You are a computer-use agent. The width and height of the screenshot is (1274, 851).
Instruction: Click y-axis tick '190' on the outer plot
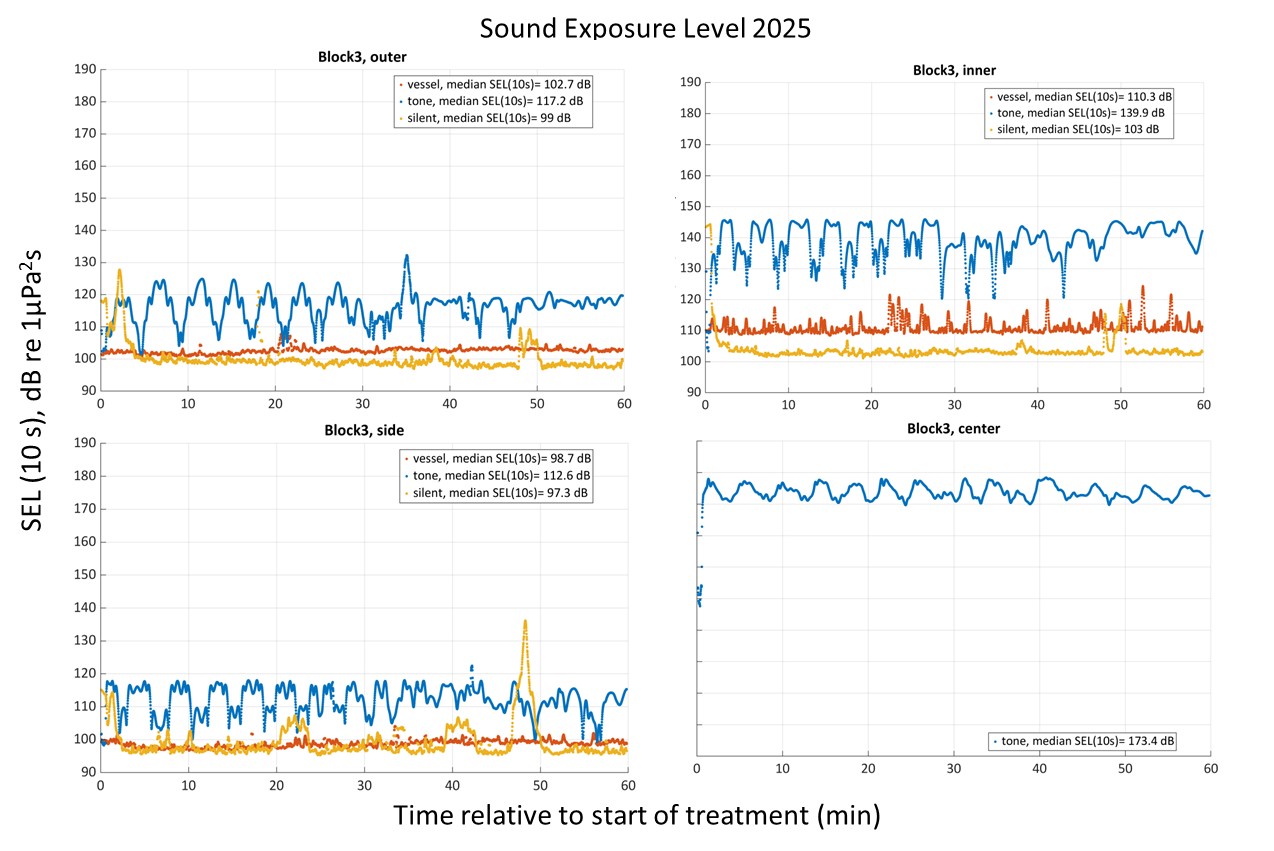84,70
